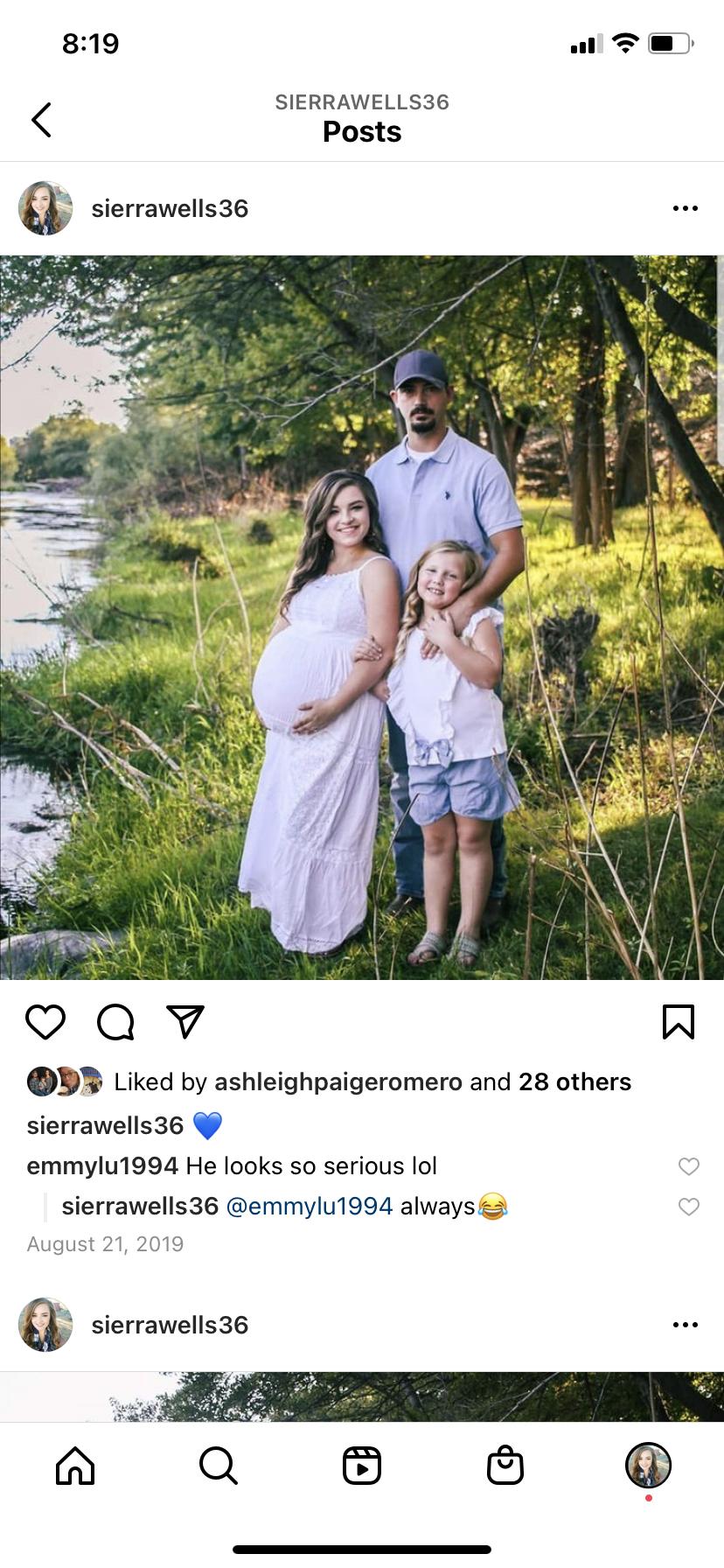Tap sierrawells36 avatar above first post
Viewport: 724px width, 1568px height.
(45, 208)
